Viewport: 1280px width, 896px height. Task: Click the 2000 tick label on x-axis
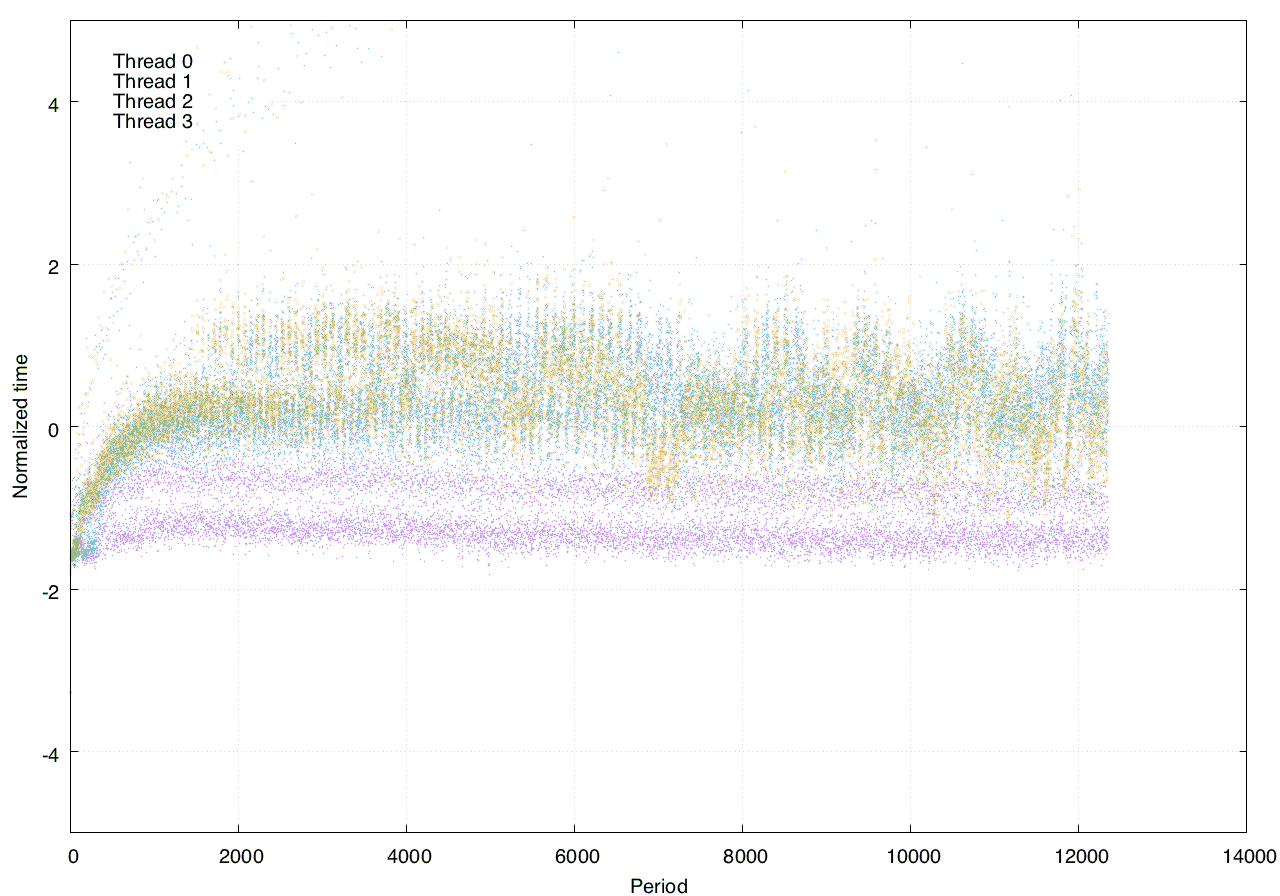238,856
